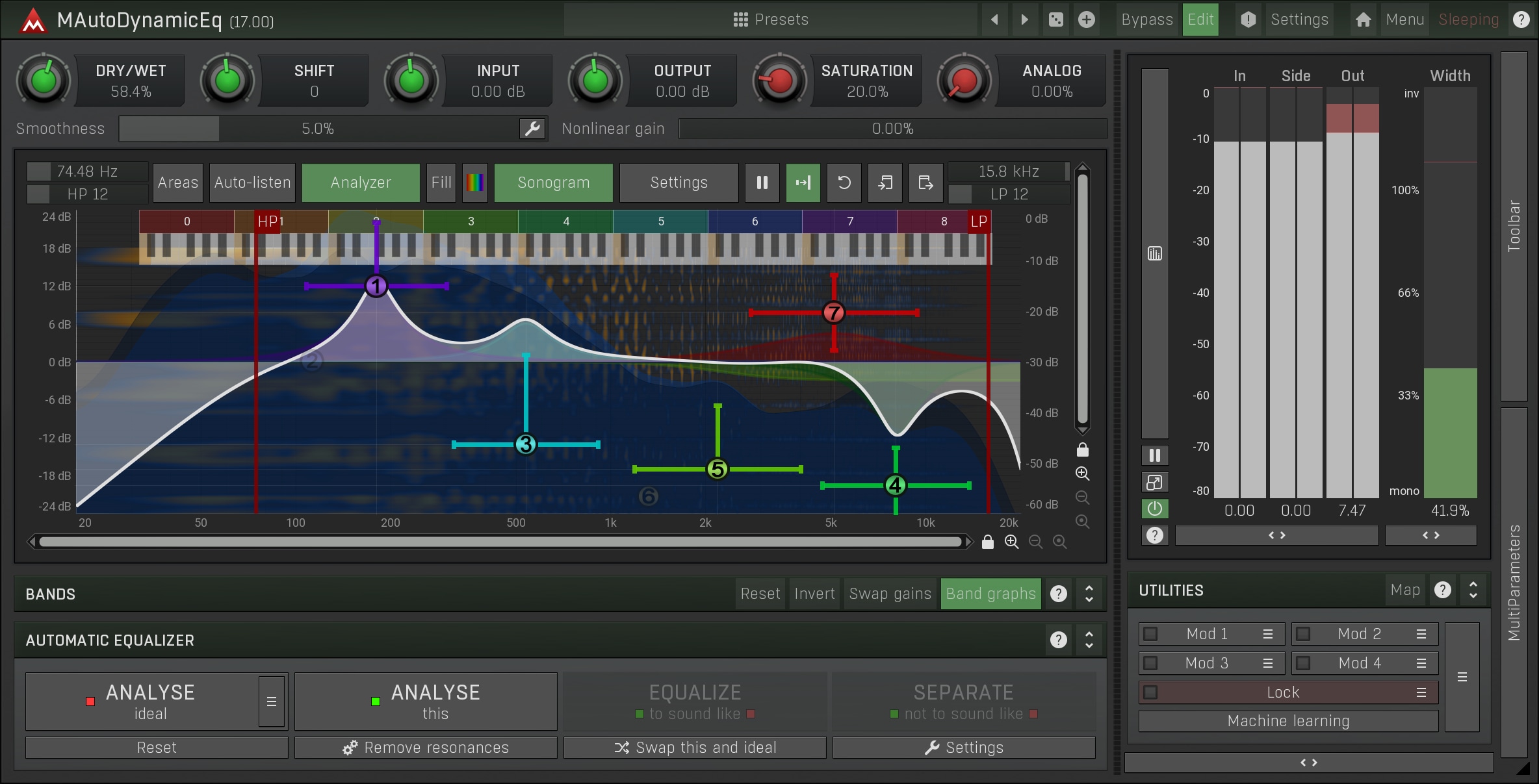Viewport: 1539px width, 784px height.
Task: Enable the Mod 1 checkbox
Action: point(1150,634)
